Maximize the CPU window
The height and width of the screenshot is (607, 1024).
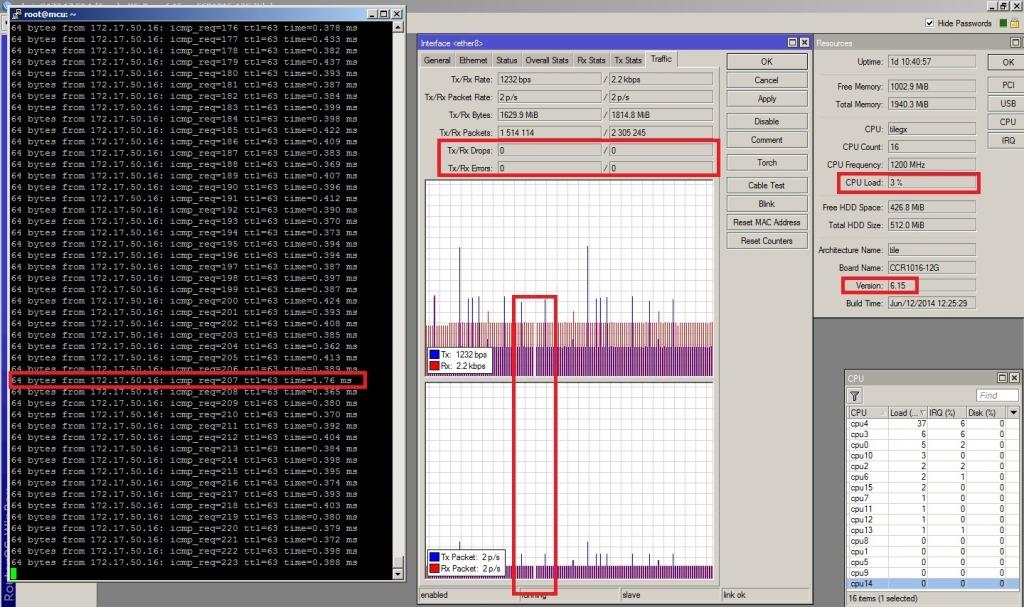pos(1002,378)
